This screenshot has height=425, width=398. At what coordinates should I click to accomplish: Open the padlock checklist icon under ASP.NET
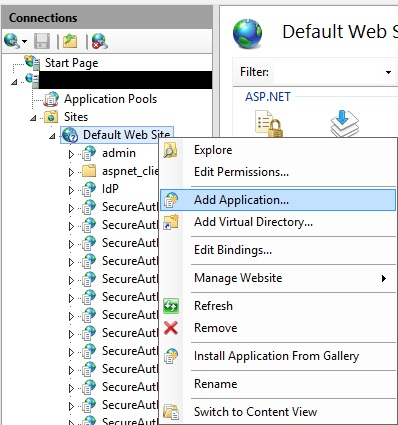pyautogui.click(x=268, y=123)
